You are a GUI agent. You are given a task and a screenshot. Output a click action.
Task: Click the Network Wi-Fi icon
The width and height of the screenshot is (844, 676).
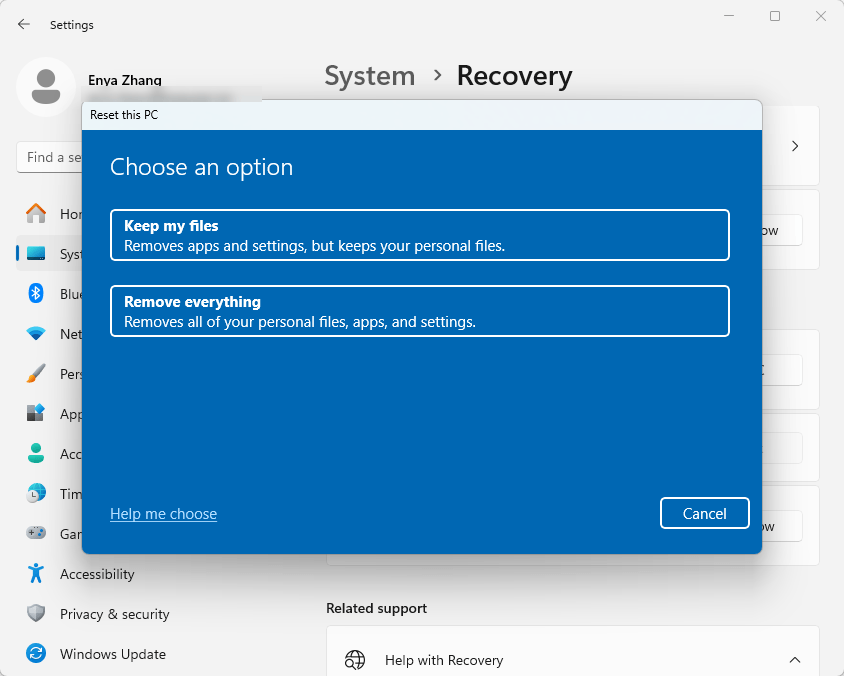(36, 333)
